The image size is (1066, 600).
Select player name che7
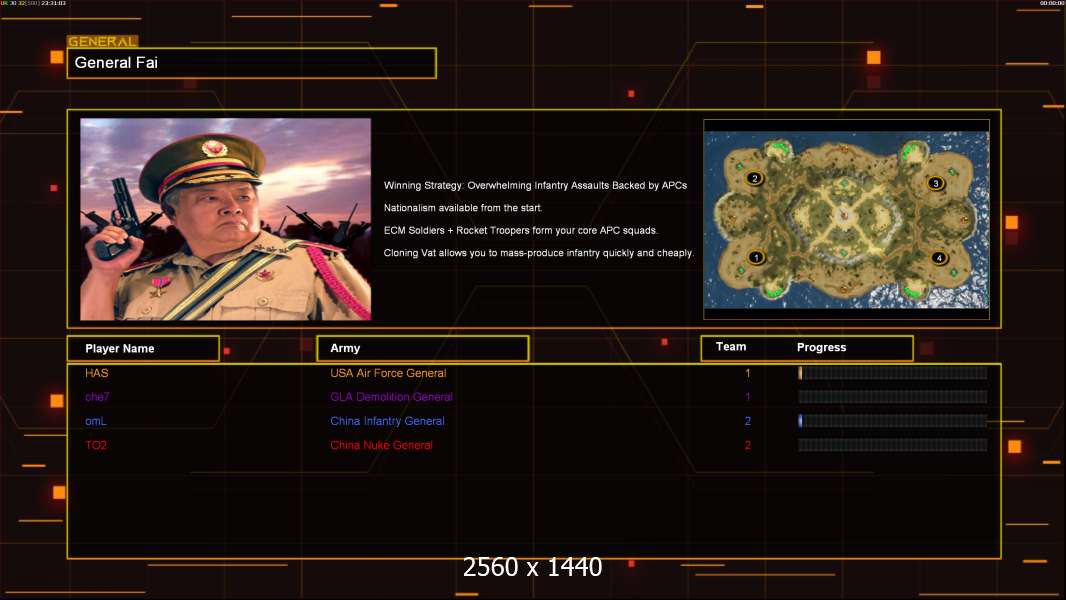pyautogui.click(x=97, y=397)
